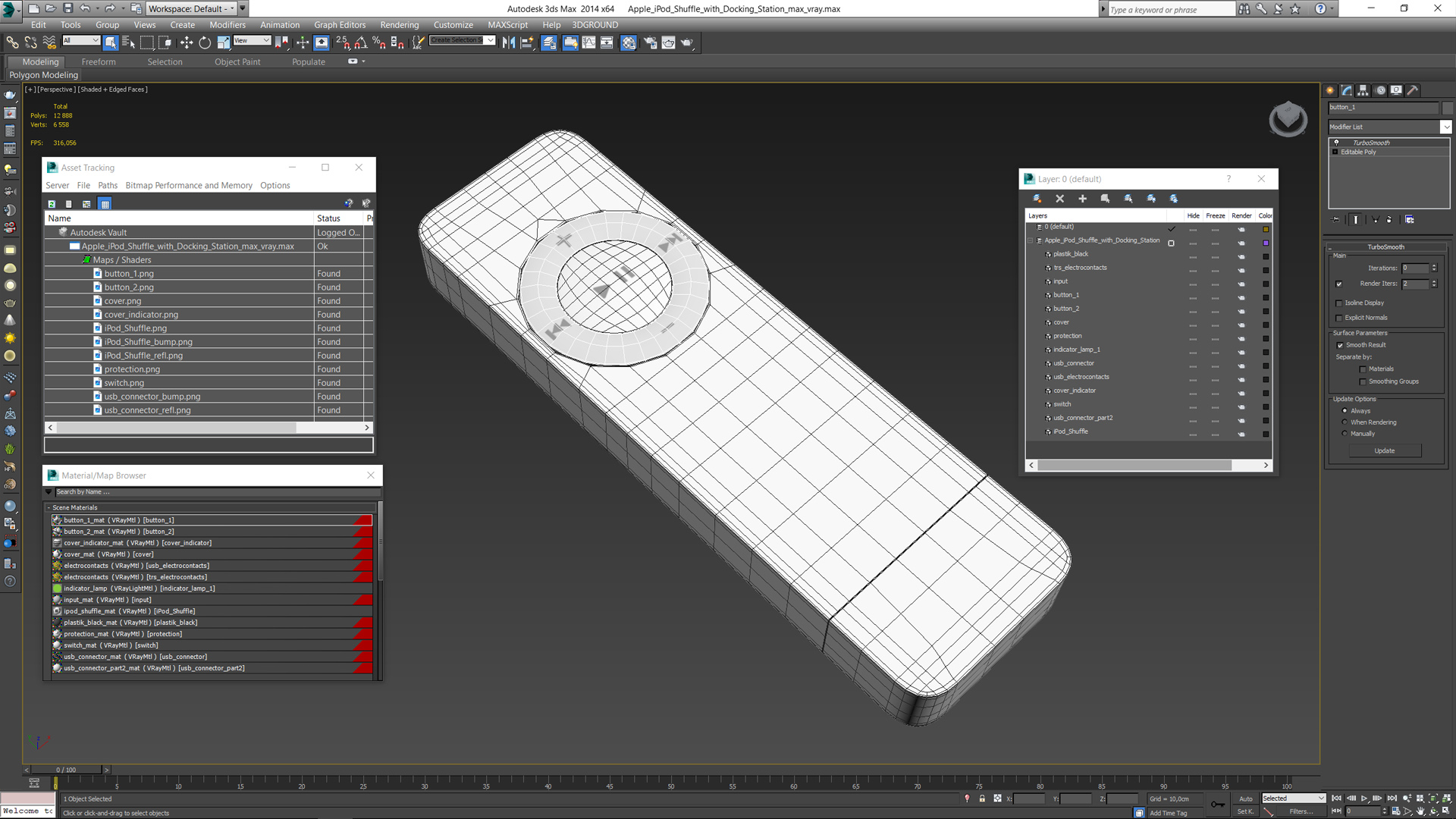This screenshot has height=819, width=1456.
Task: Click the color swatch for 0 (default) layer
Action: tap(1266, 227)
